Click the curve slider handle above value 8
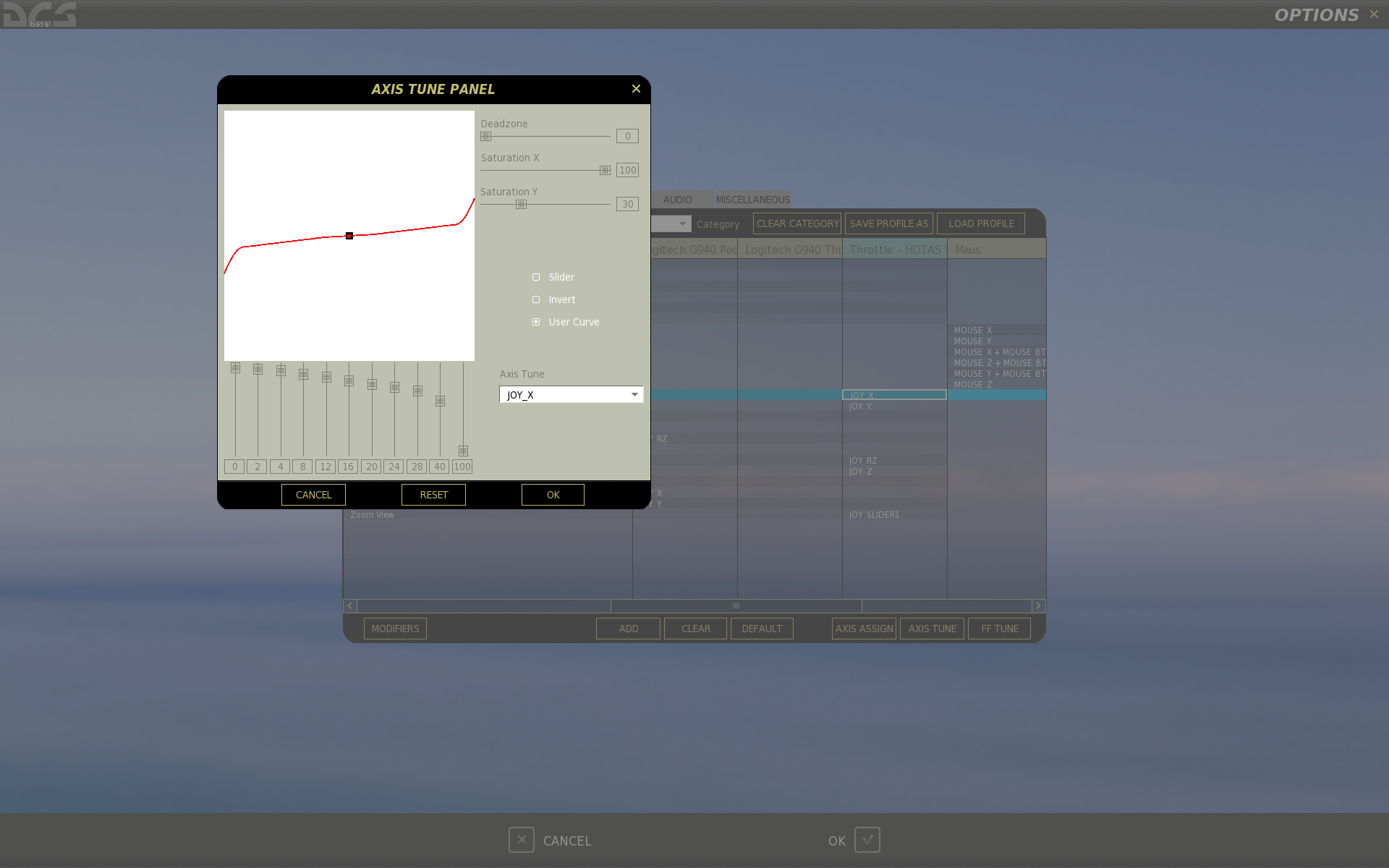The image size is (1389, 868). 303,374
